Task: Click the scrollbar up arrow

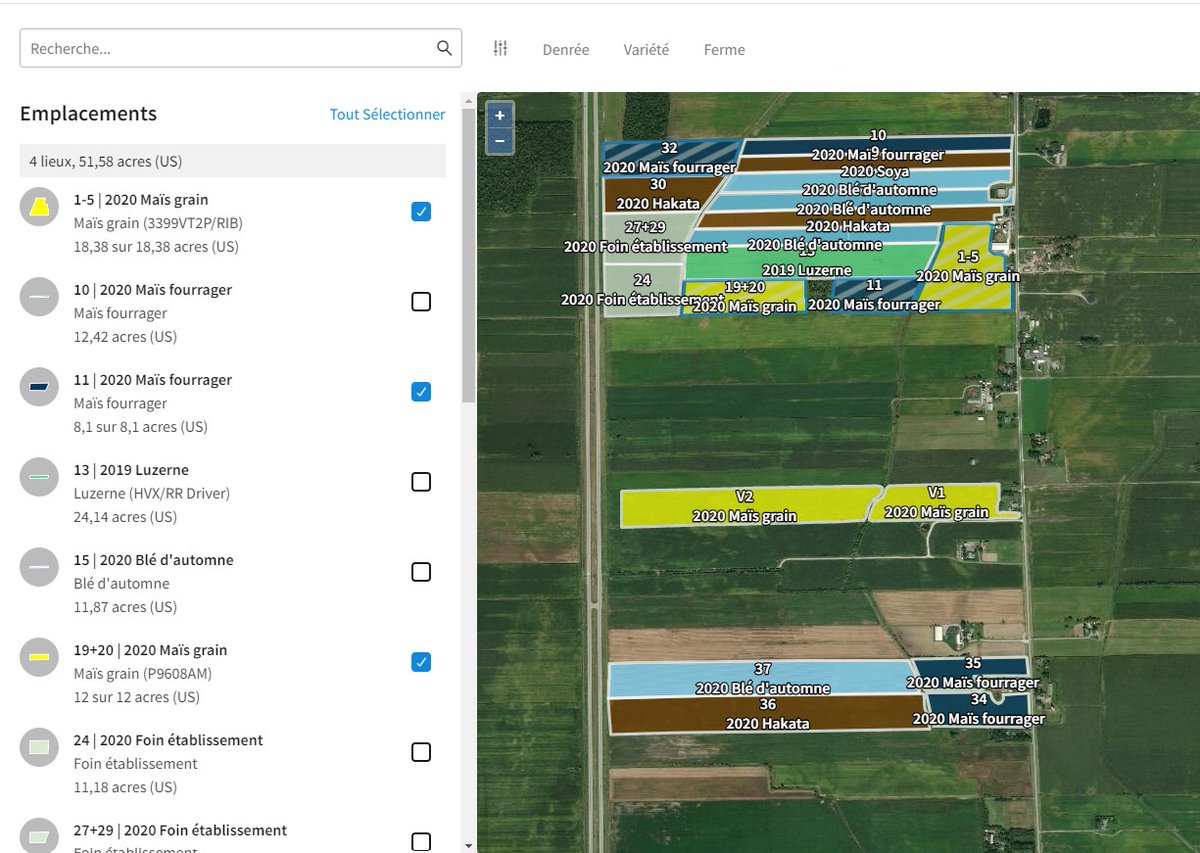Action: 469,100
